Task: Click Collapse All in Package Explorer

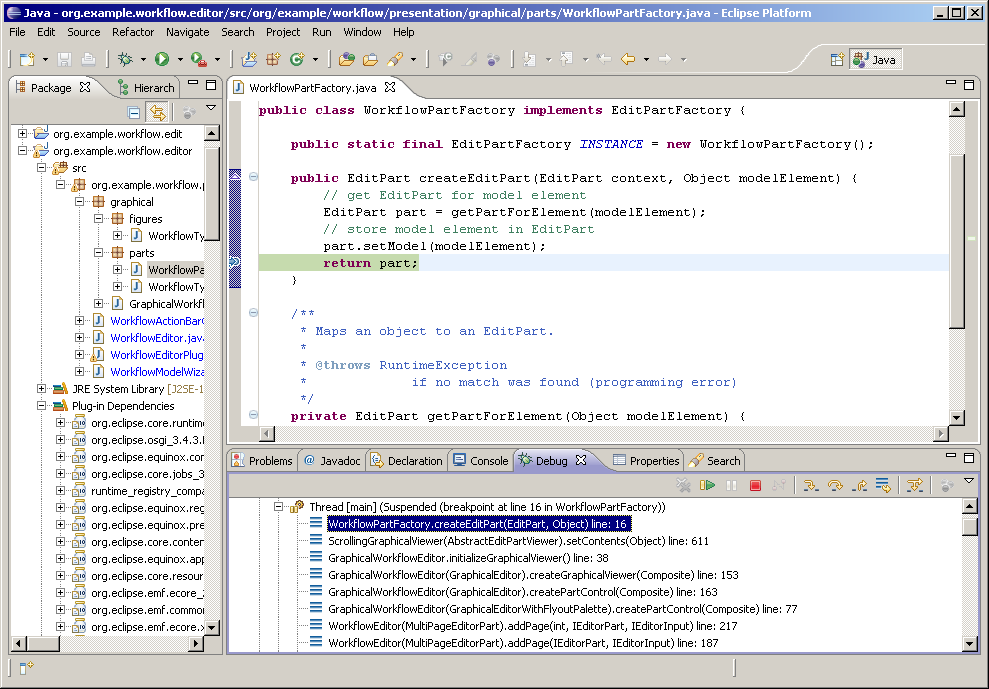Action: 134,113
